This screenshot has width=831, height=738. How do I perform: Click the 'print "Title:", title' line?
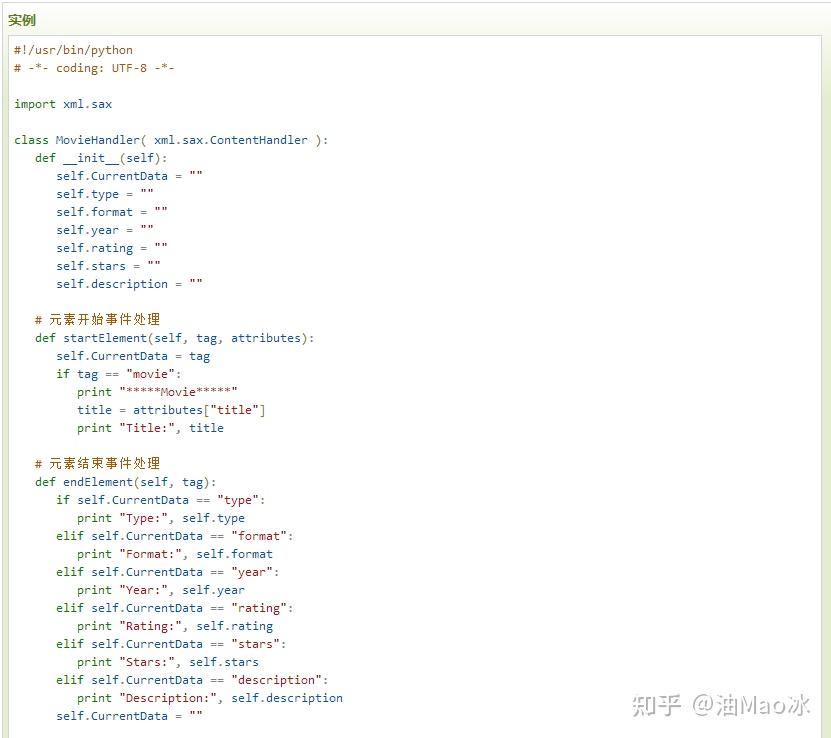(150, 429)
